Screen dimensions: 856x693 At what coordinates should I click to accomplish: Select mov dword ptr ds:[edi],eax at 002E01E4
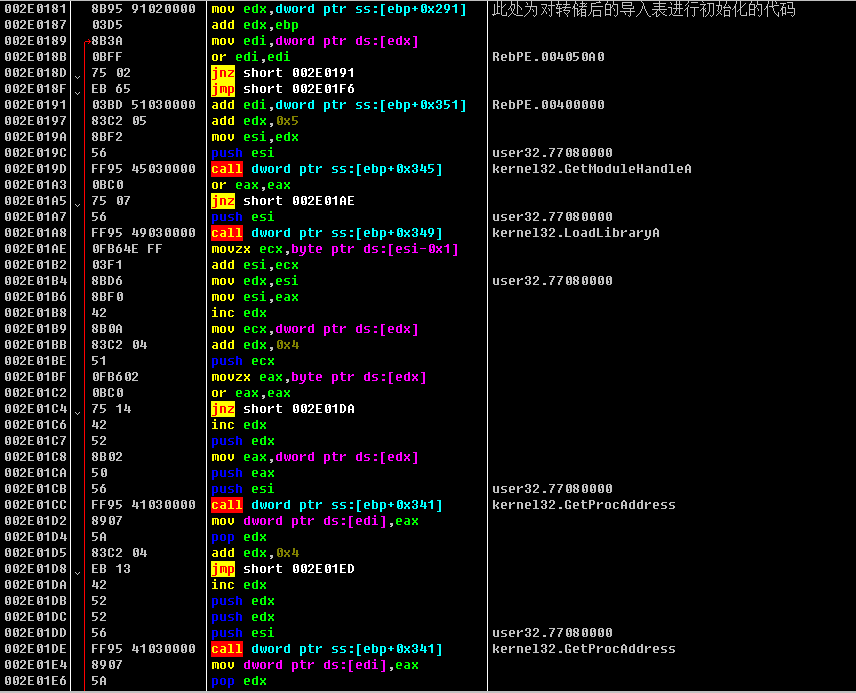pos(315,665)
